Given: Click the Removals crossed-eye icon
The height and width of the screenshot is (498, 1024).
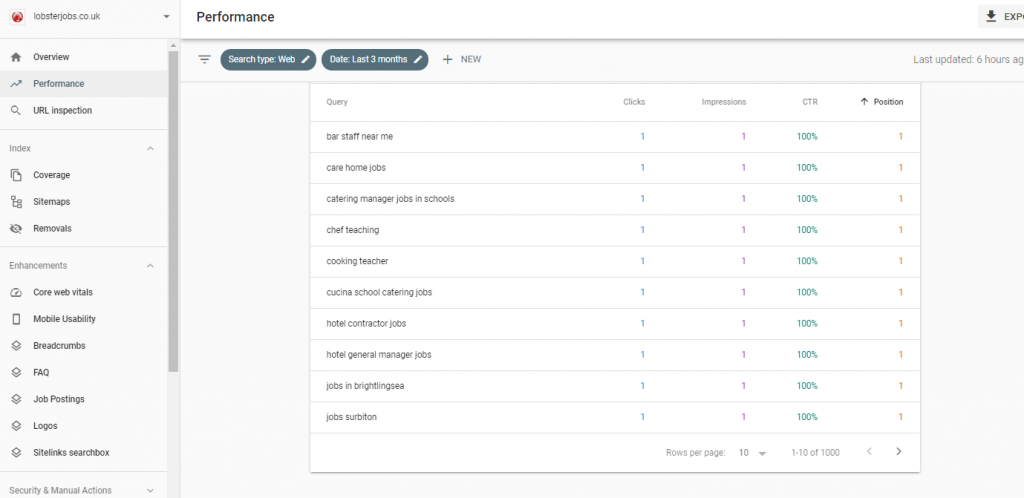Looking at the screenshot, I should pos(16,229).
